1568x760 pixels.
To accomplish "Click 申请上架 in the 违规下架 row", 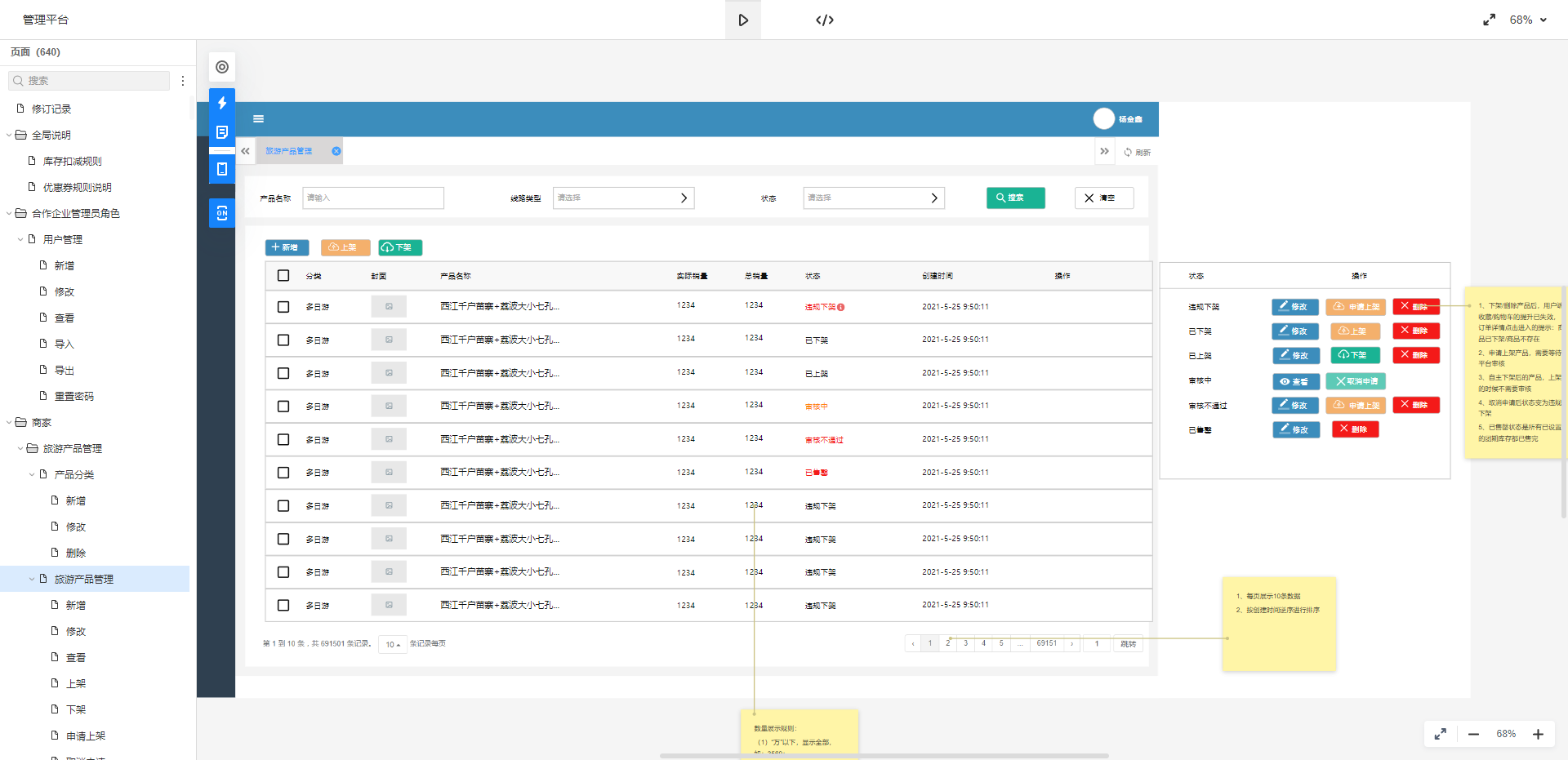I will click(x=1356, y=307).
